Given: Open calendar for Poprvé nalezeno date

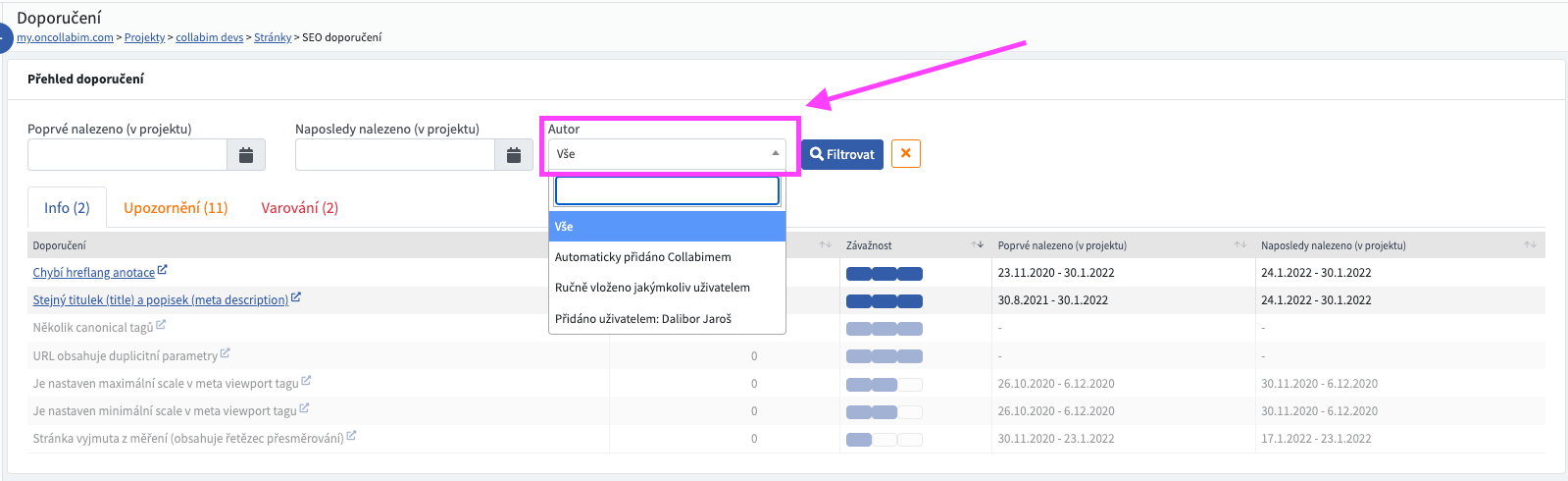Looking at the screenshot, I should tap(246, 155).
